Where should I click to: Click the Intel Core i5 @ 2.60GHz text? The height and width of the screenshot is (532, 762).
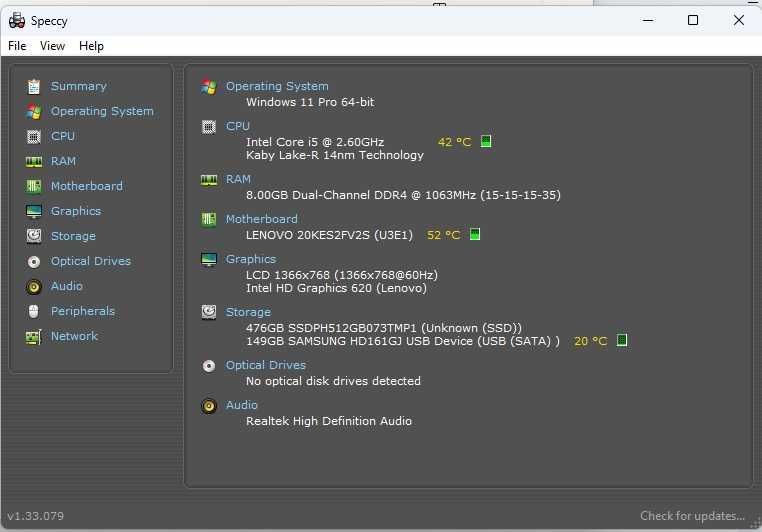tap(315, 142)
